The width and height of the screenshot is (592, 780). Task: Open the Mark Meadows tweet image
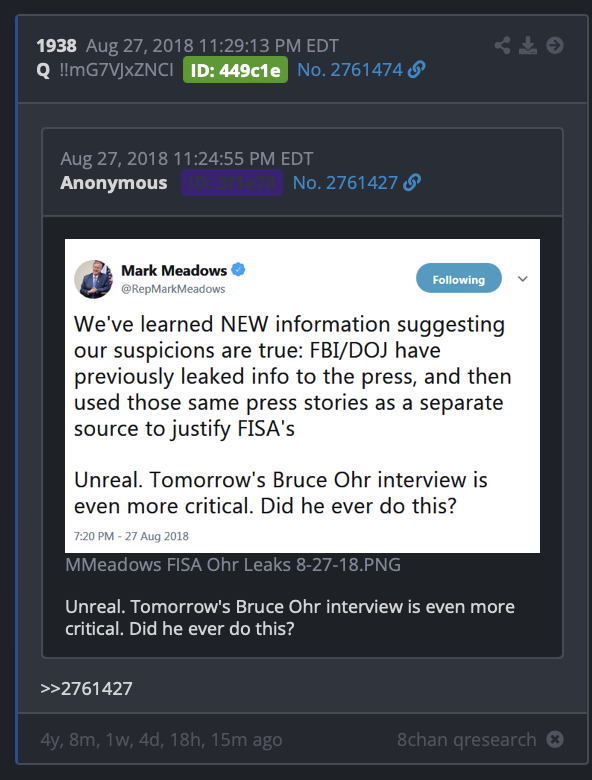302,396
